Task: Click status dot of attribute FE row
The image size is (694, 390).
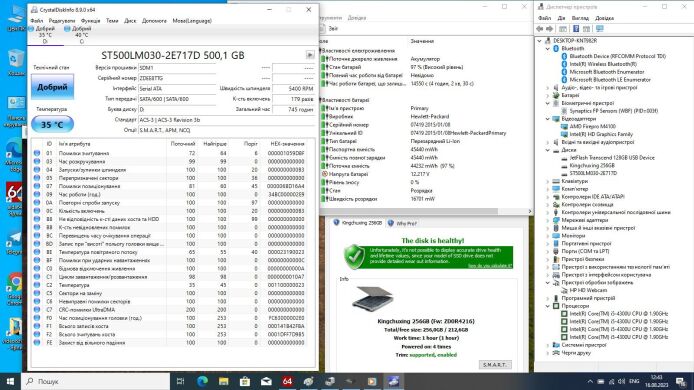Action: [x=37, y=342]
